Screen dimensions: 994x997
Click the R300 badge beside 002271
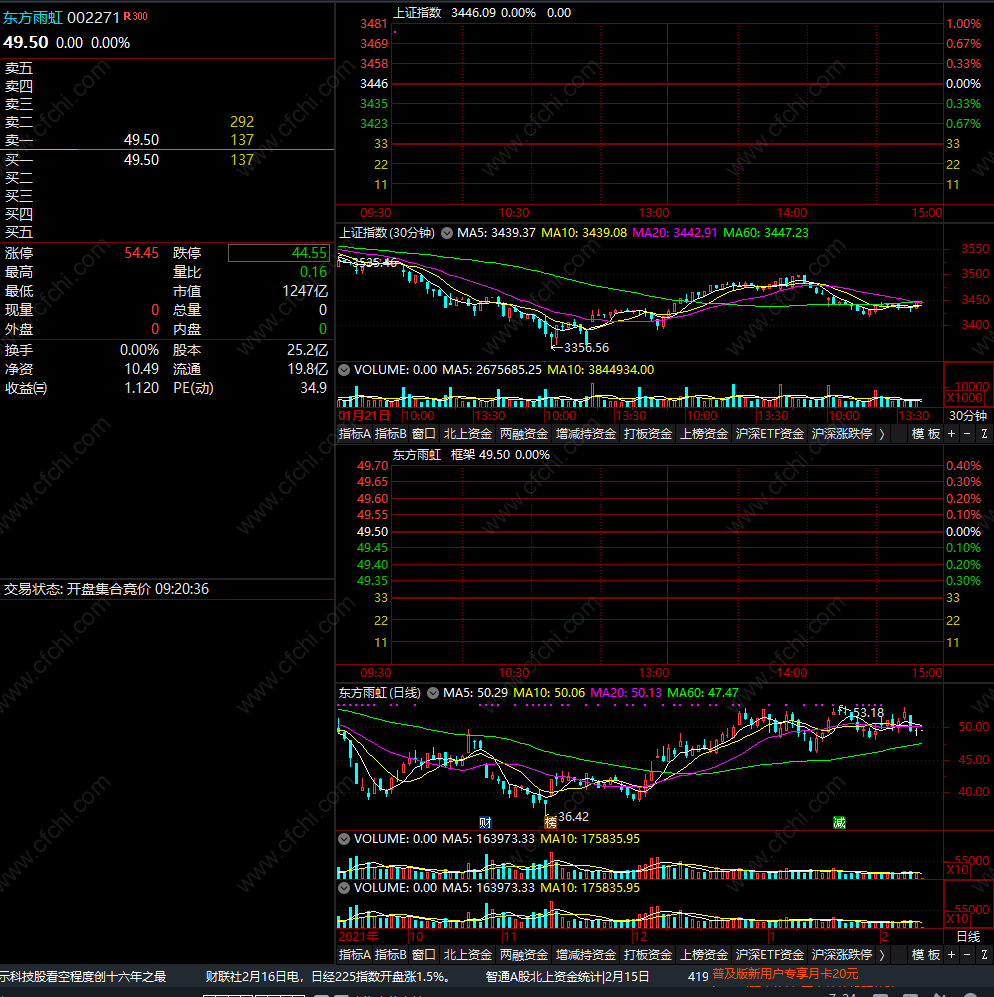click(135, 17)
